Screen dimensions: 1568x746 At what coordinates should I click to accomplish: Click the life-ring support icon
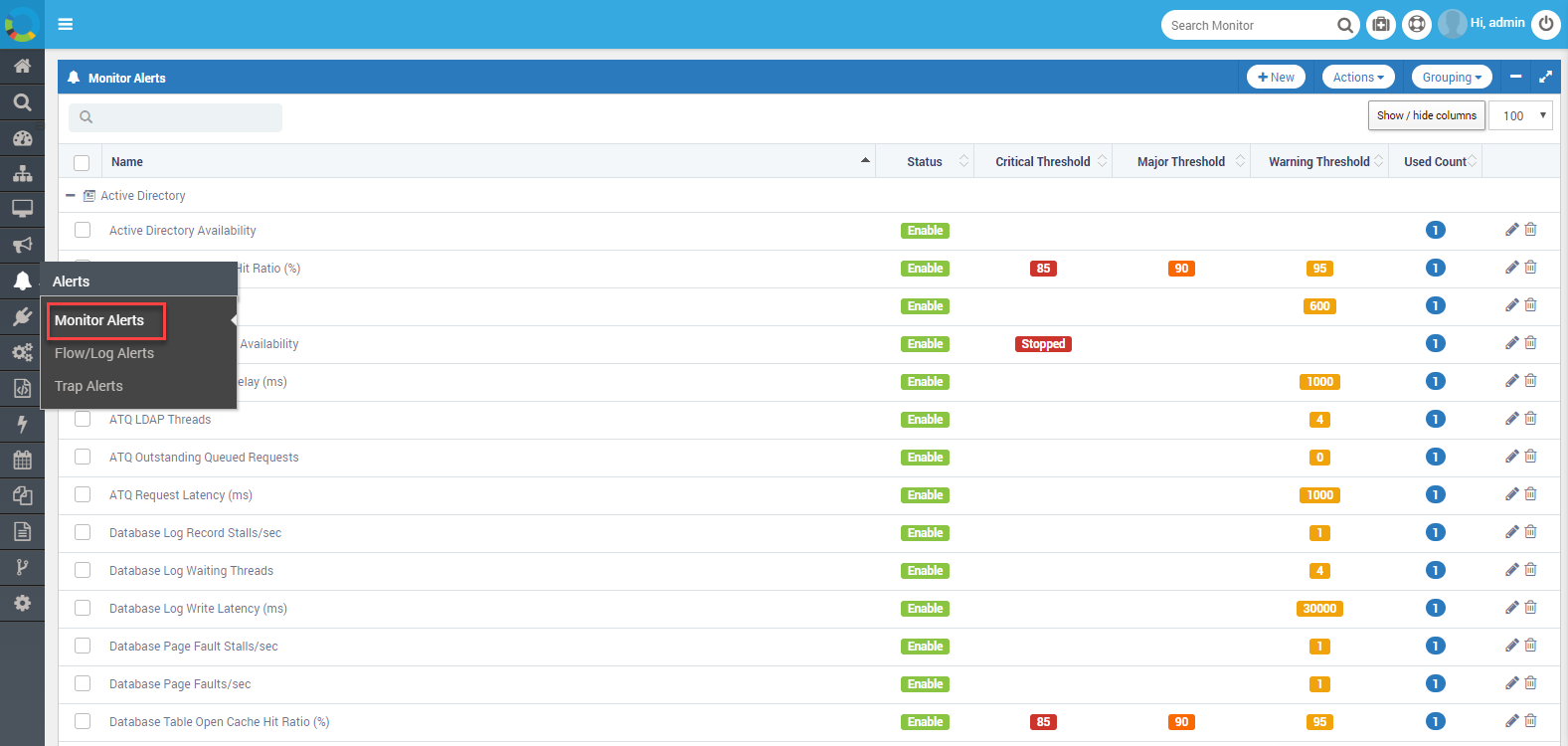(1417, 25)
